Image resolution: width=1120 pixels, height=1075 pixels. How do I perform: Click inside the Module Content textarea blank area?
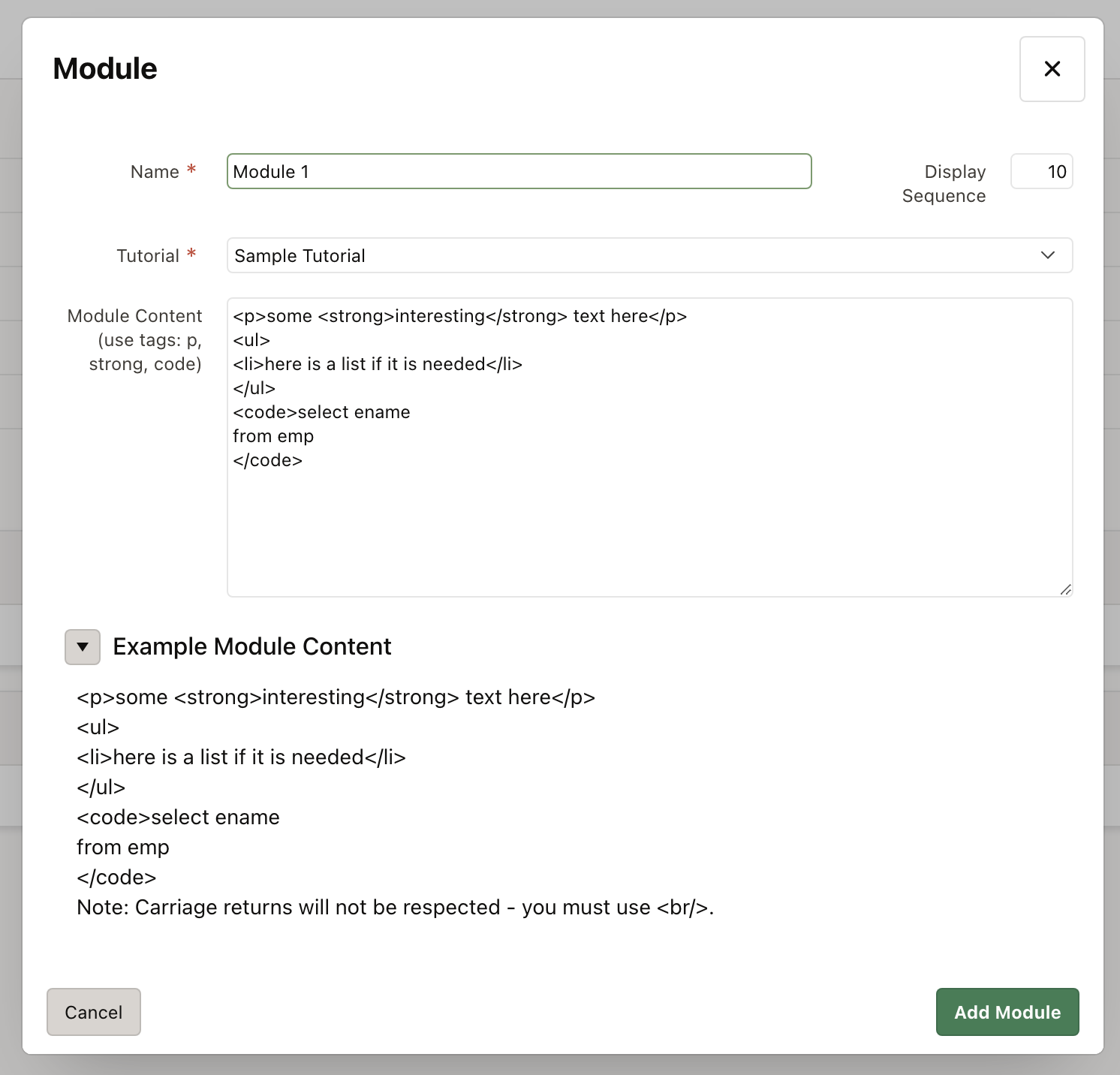(649, 525)
